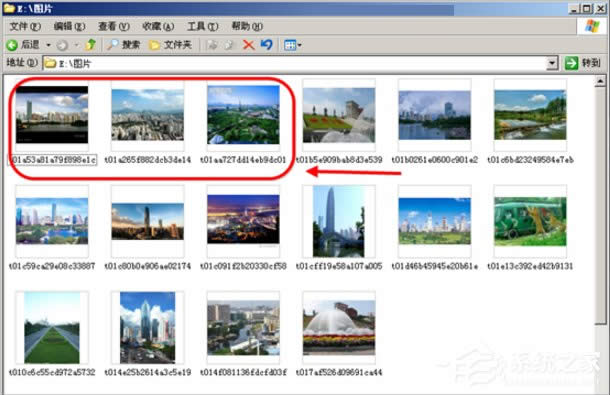This screenshot has width=610, height=395.
Task: Click the folder icon in title bar
Action: tap(9, 8)
